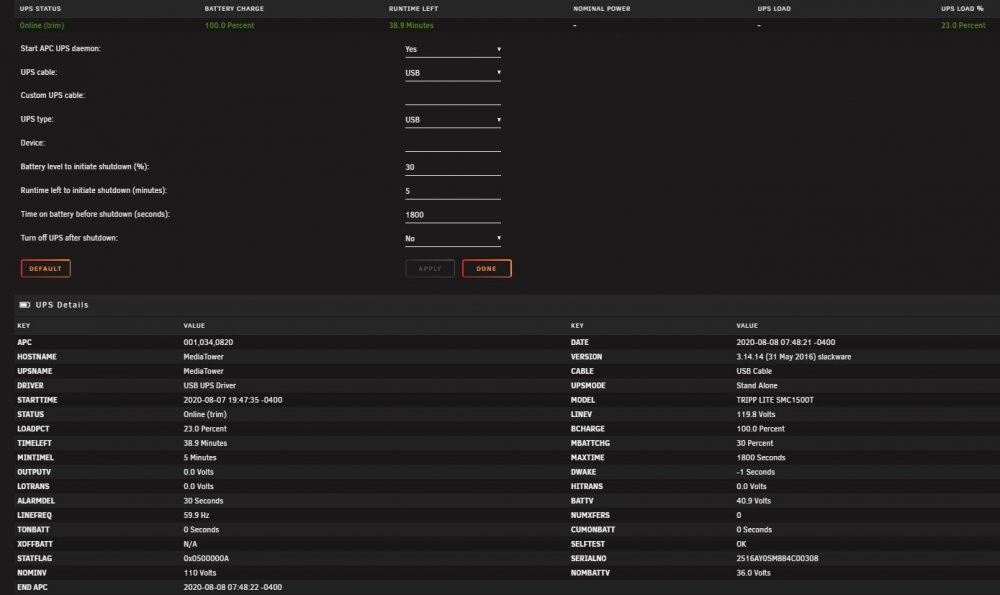Viewport: 1000px width, 595px height.
Task: Click the STATFLAG value 0x0500000A
Action: tap(206, 559)
